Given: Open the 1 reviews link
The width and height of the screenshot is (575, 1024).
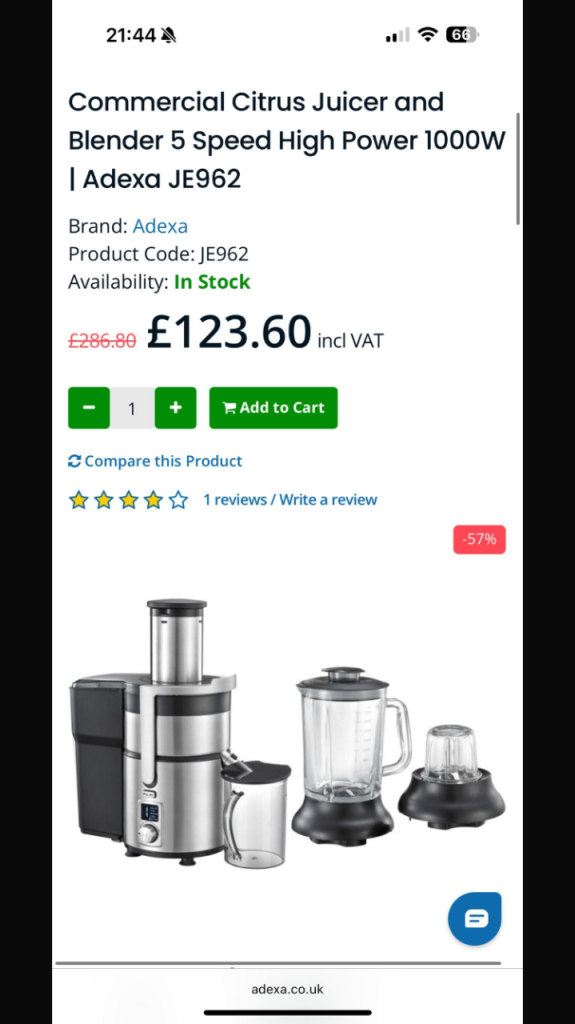Looking at the screenshot, I should point(235,500).
